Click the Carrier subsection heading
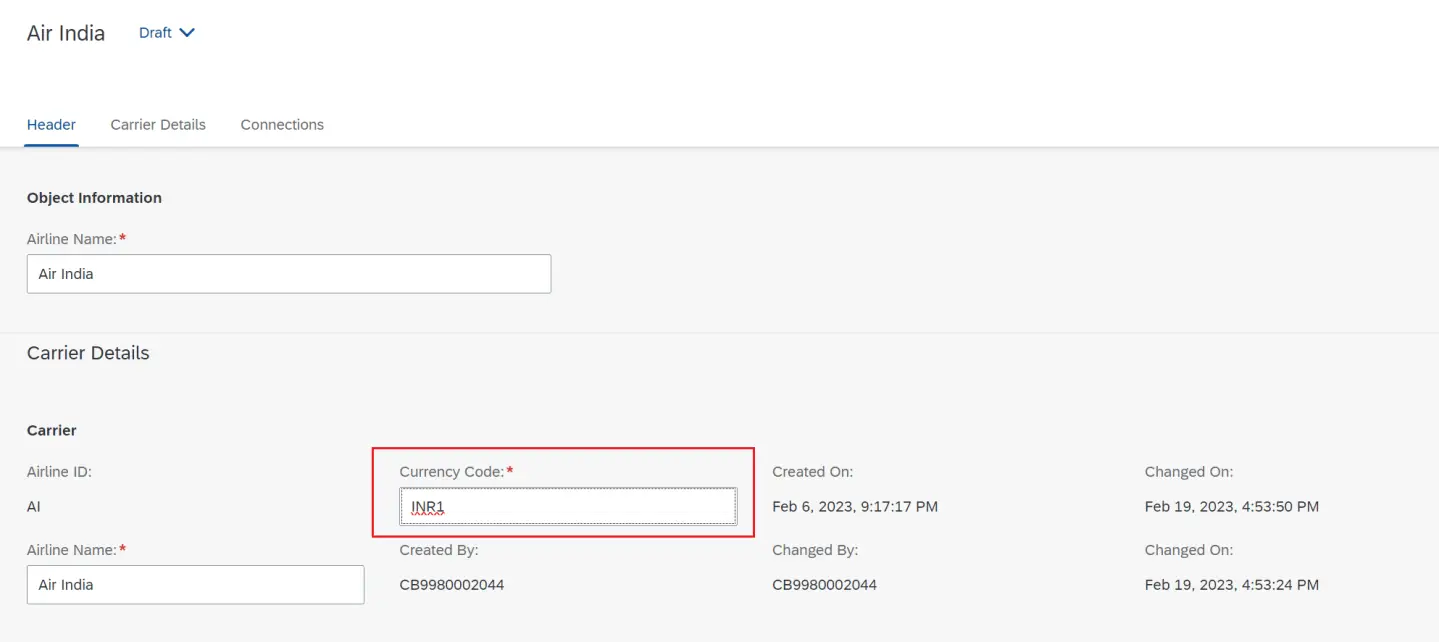1439x642 pixels. pyautogui.click(x=52, y=430)
